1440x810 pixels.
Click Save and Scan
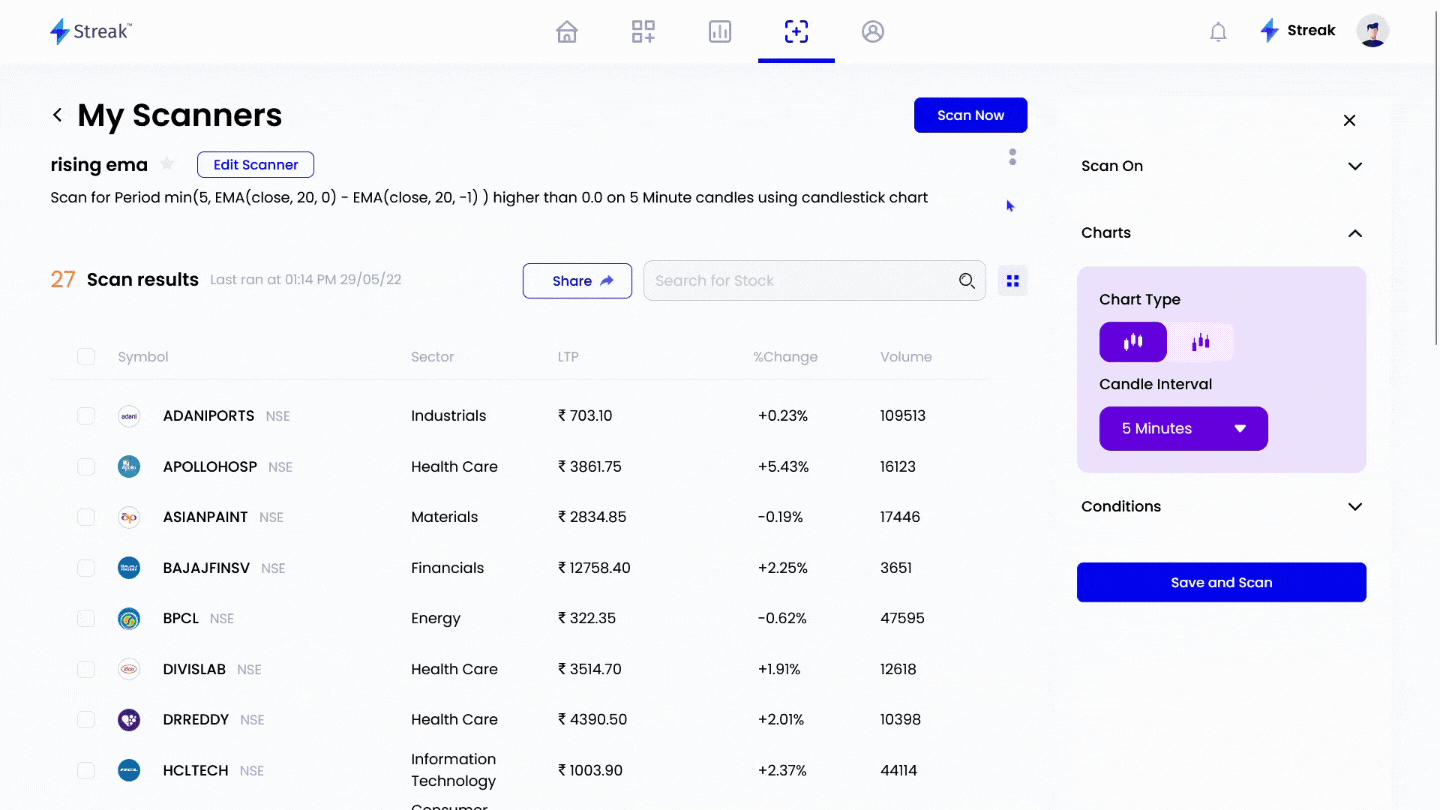pyautogui.click(x=1221, y=583)
